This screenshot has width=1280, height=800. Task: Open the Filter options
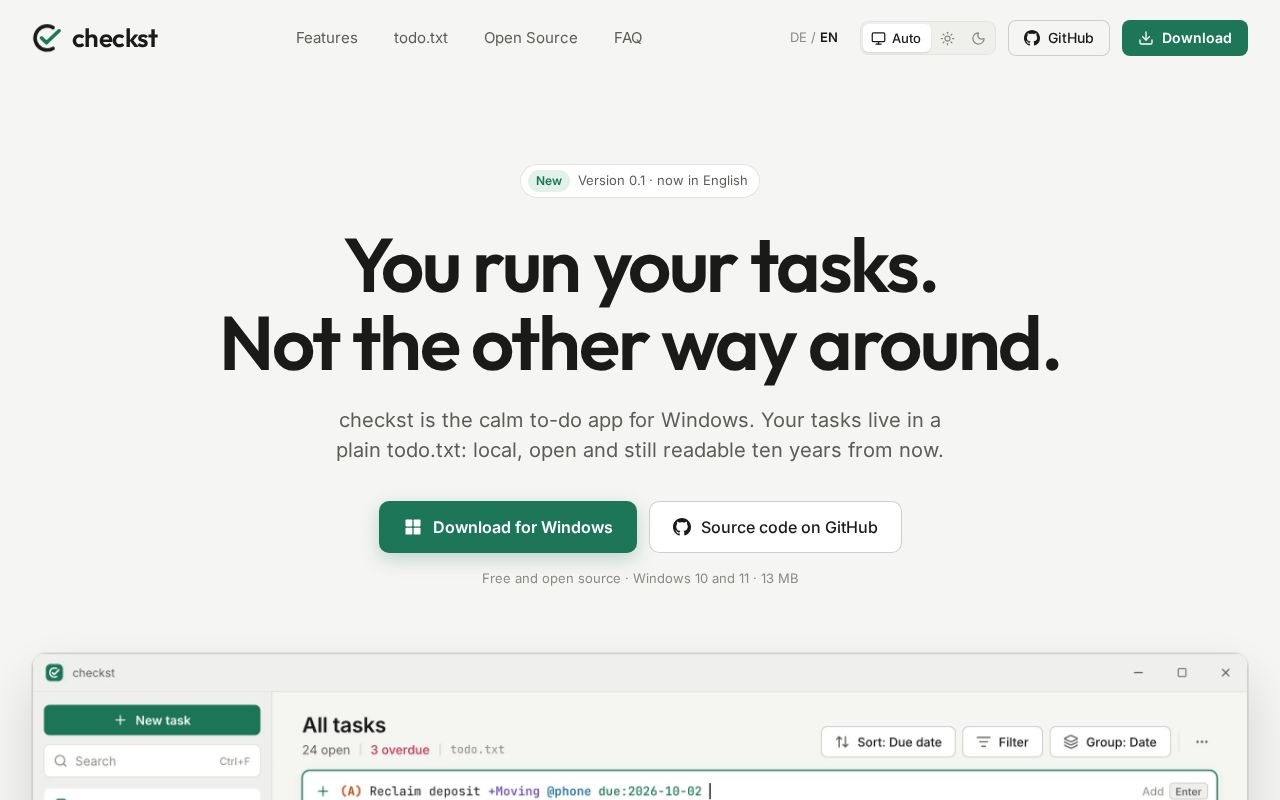(x=1002, y=742)
